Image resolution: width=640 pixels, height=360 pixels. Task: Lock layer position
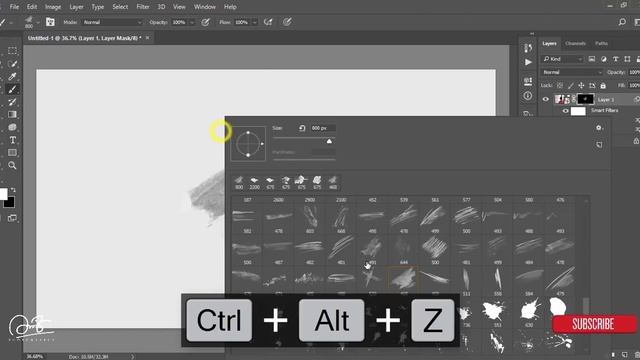tap(581, 86)
